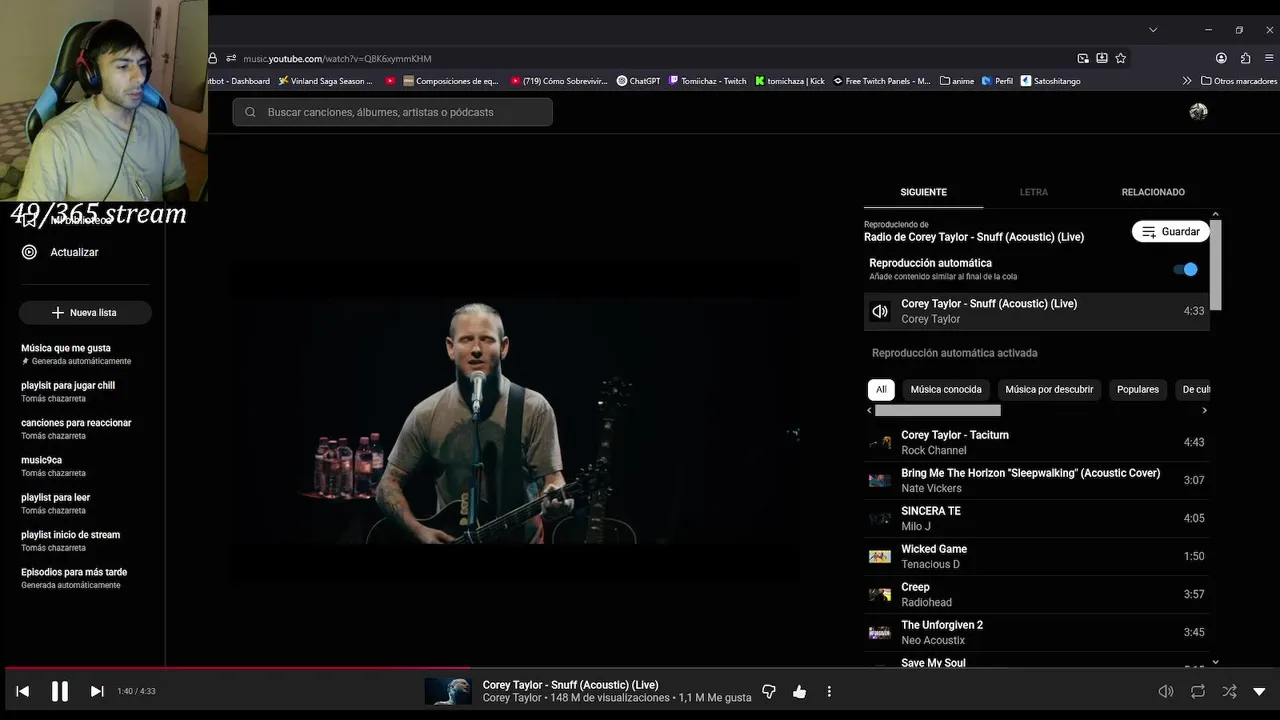Toggle repeat mode

pos(1198,691)
